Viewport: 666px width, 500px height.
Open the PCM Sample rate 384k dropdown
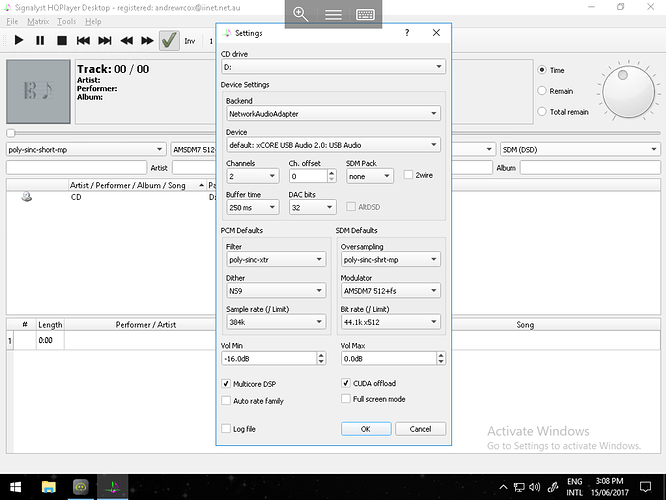click(x=276, y=322)
